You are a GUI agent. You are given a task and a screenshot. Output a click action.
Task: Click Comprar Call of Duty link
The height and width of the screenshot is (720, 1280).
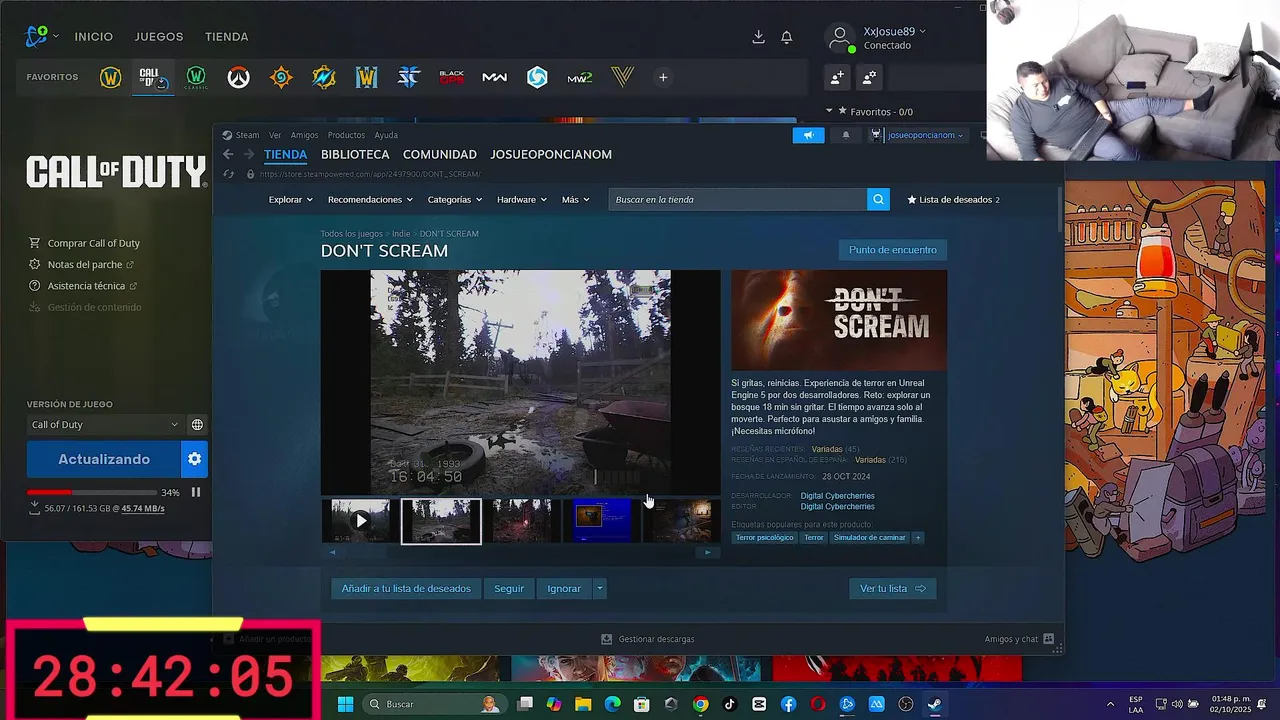94,243
